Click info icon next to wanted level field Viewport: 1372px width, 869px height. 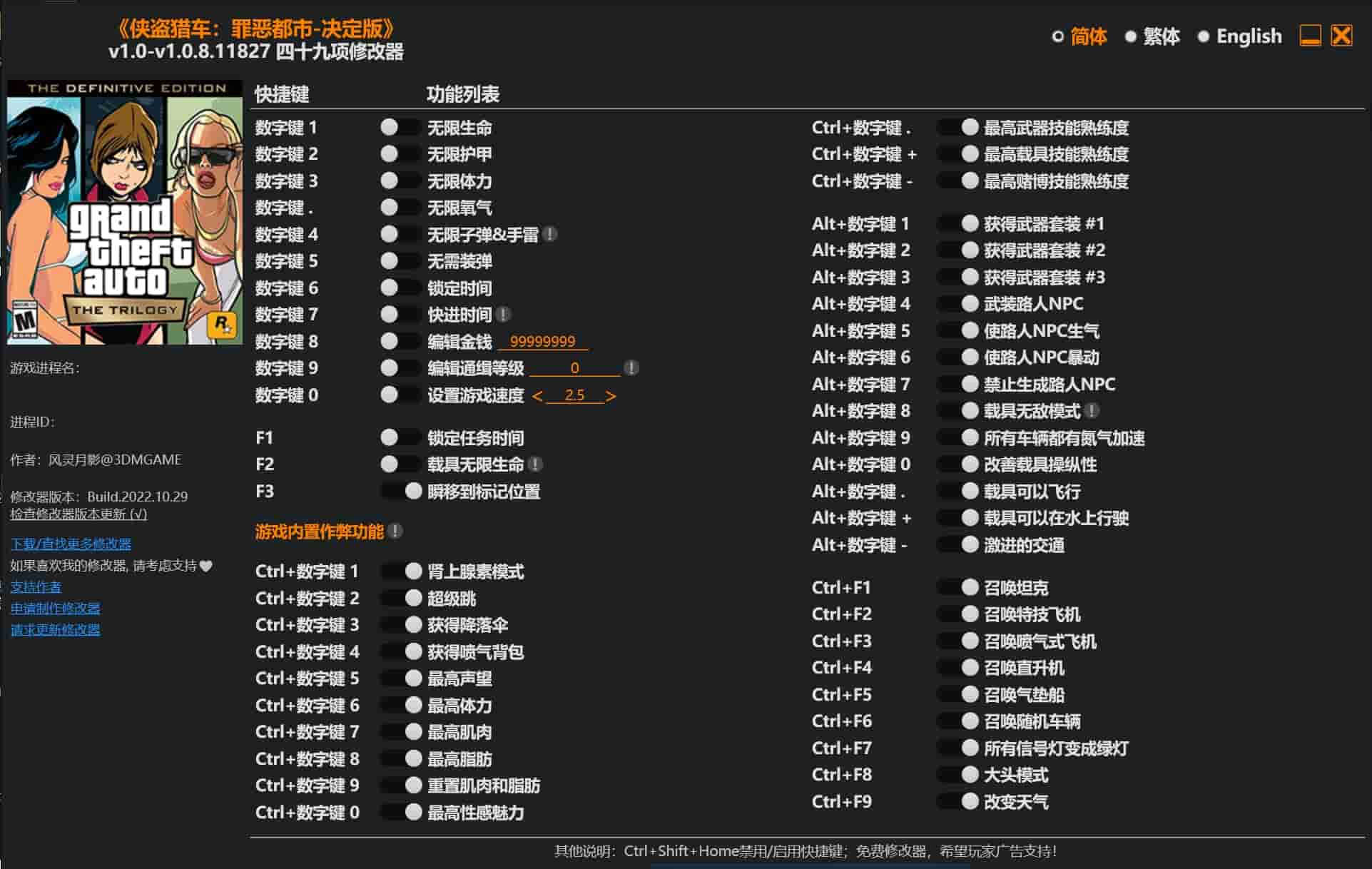coord(631,368)
